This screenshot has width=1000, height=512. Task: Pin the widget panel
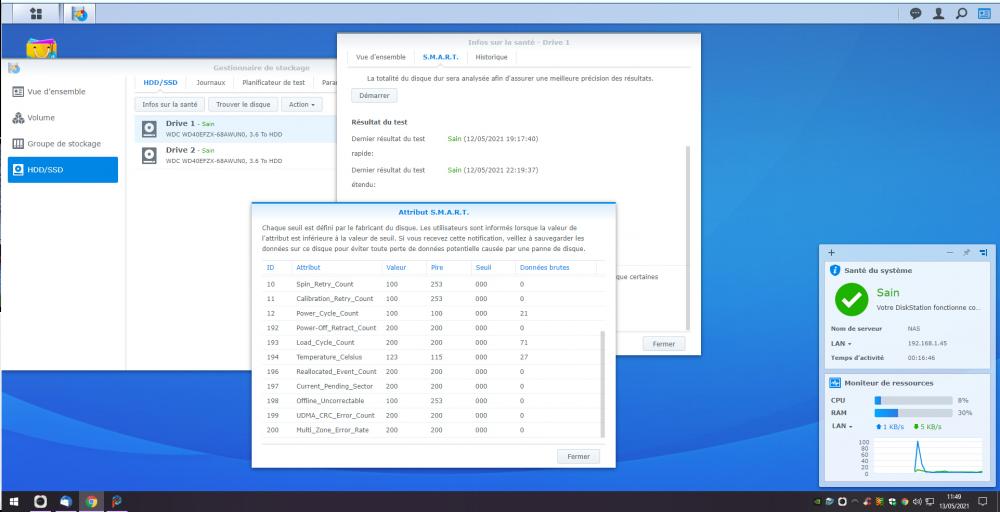[966, 252]
